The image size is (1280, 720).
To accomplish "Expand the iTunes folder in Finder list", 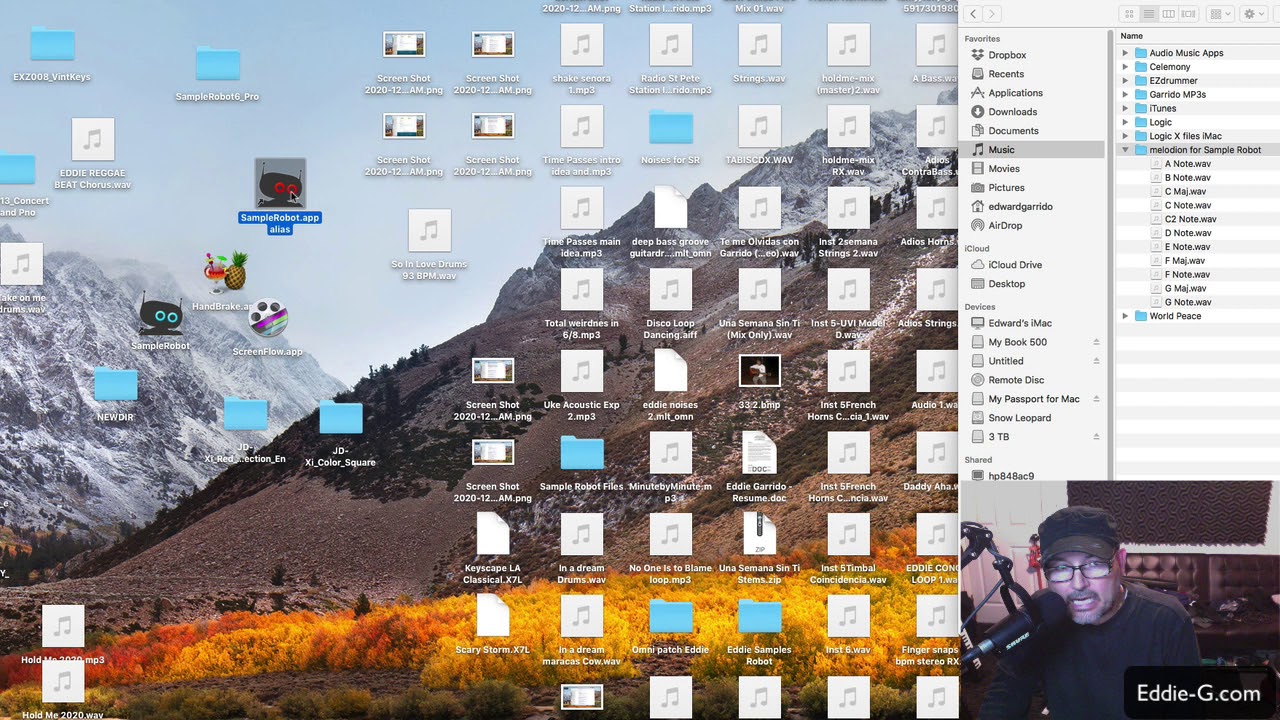I will [x=1125, y=108].
